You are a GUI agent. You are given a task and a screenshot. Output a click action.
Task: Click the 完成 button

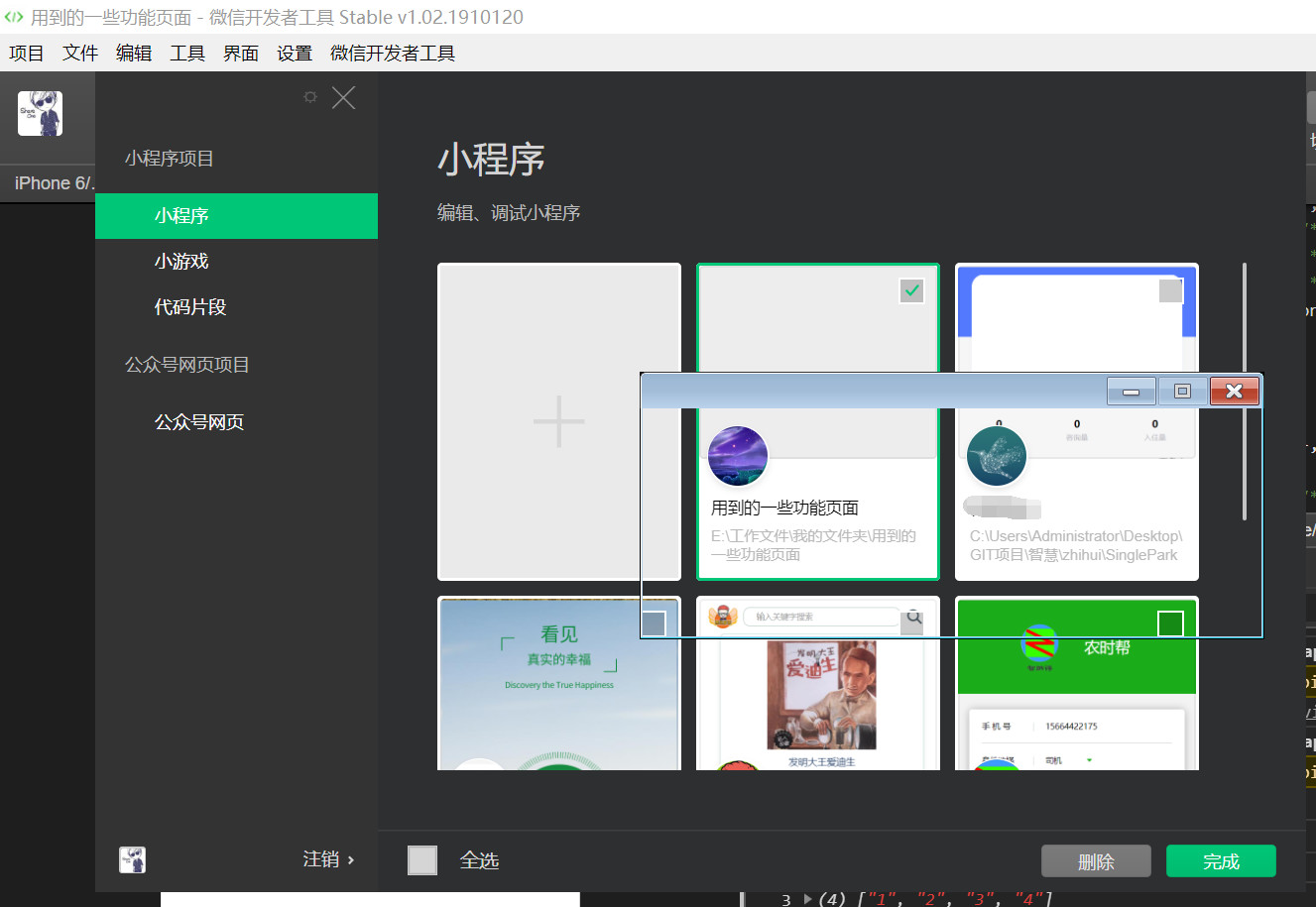[x=1221, y=861]
